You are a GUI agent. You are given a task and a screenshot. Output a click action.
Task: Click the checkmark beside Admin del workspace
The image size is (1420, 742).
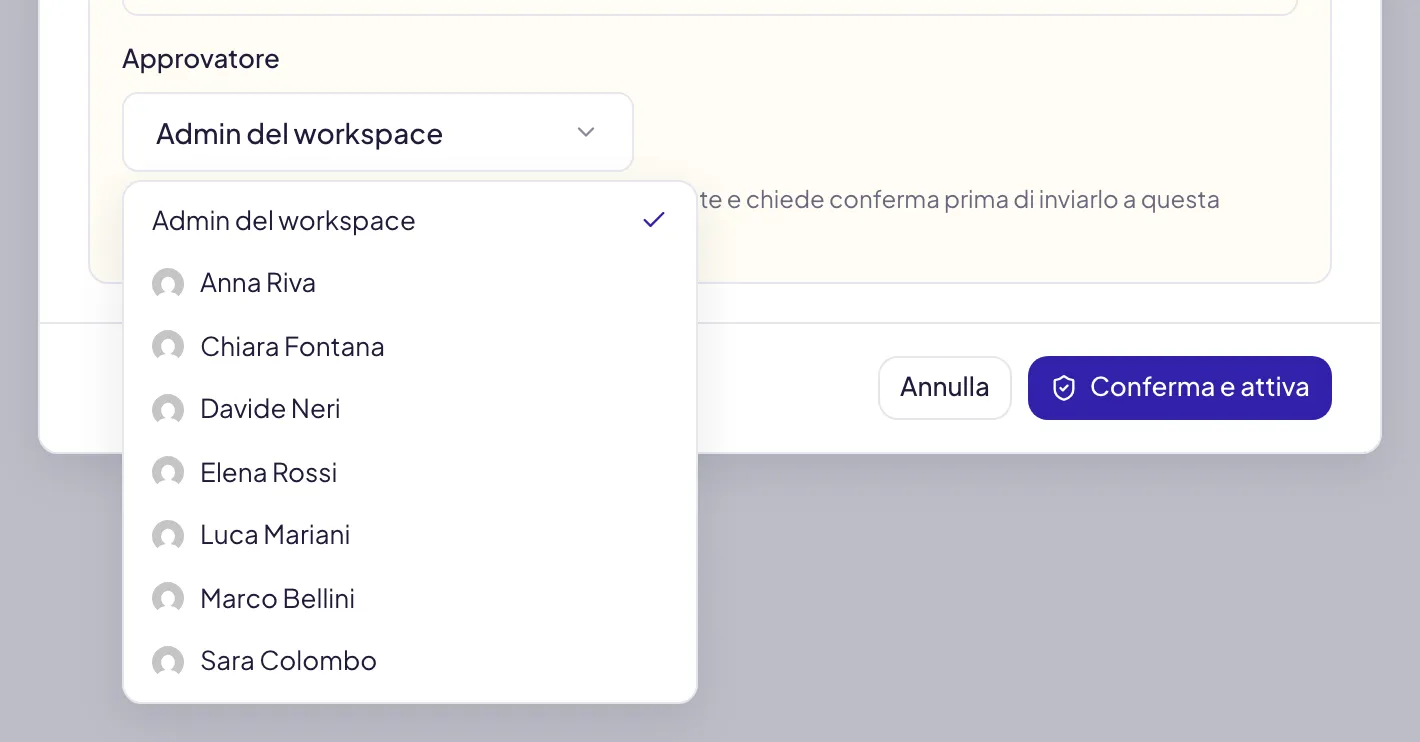coord(654,220)
